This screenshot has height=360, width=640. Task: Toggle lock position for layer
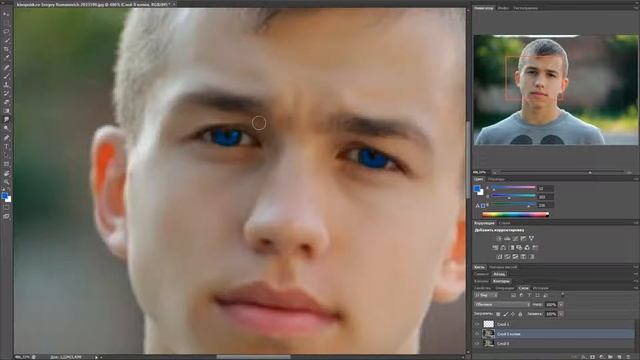pyautogui.click(x=513, y=314)
